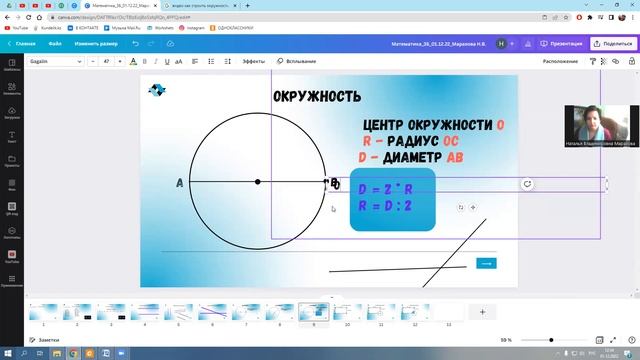
Task: Toggle bulleted list formatting
Action: point(211,61)
